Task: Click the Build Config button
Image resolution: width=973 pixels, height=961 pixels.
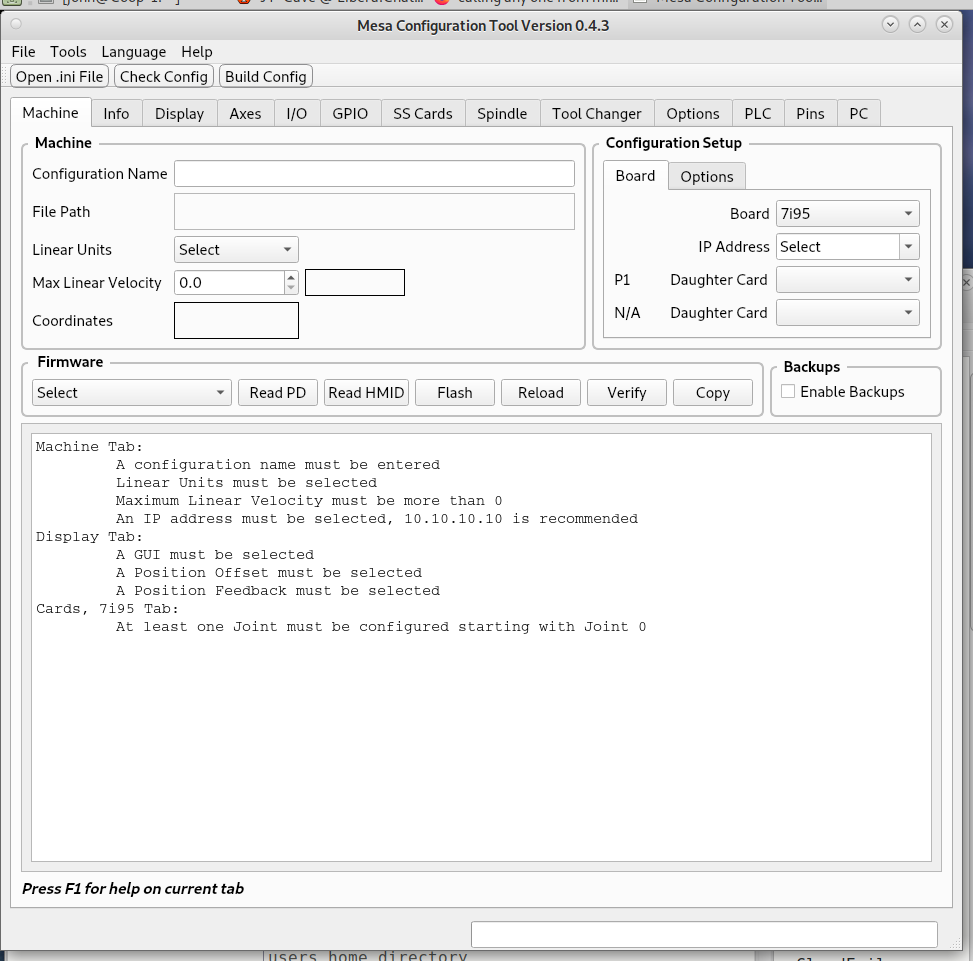Action: (x=266, y=76)
